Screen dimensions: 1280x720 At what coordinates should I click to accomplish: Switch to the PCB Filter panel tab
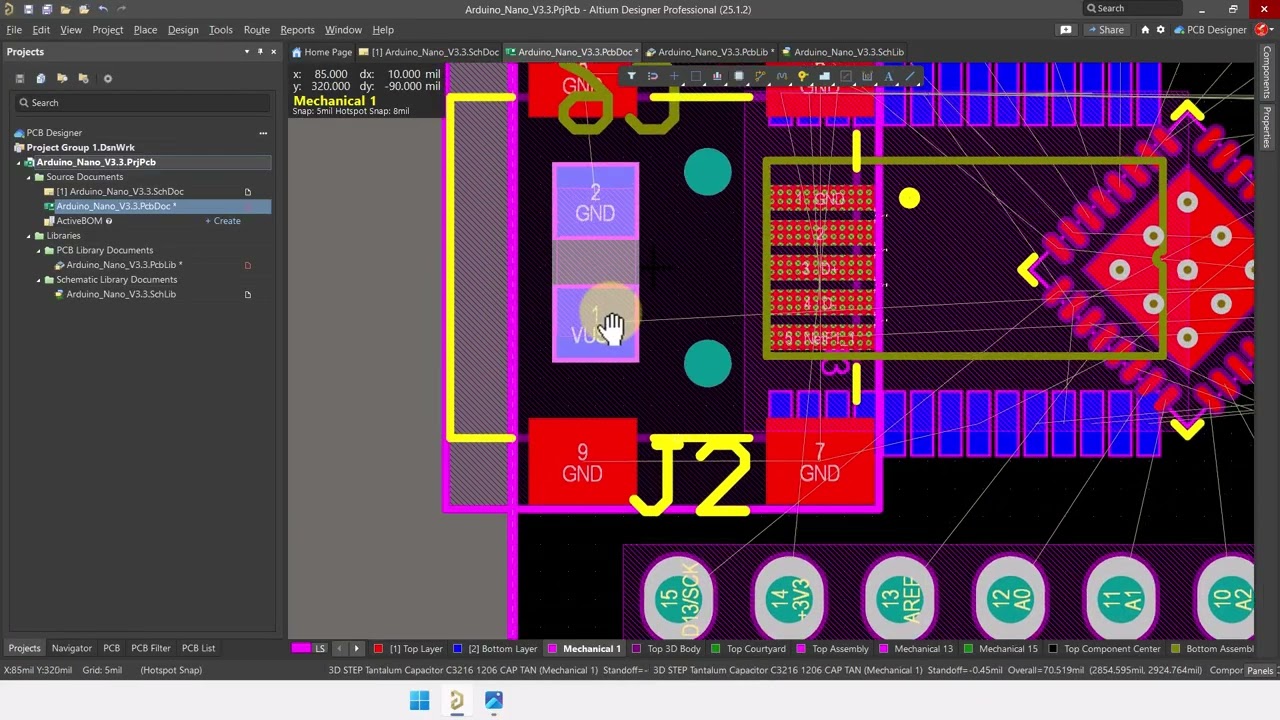(151, 648)
